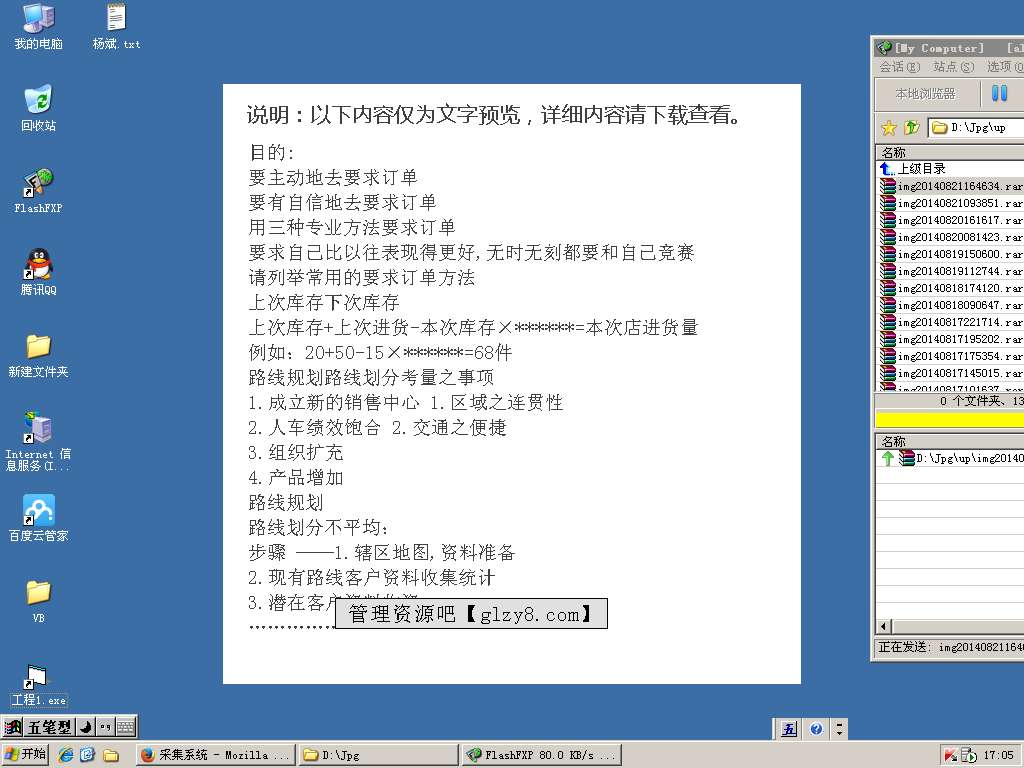The image size is (1024, 768).
Task: Select file img20140819150600.rar
Action: pyautogui.click(x=951, y=254)
